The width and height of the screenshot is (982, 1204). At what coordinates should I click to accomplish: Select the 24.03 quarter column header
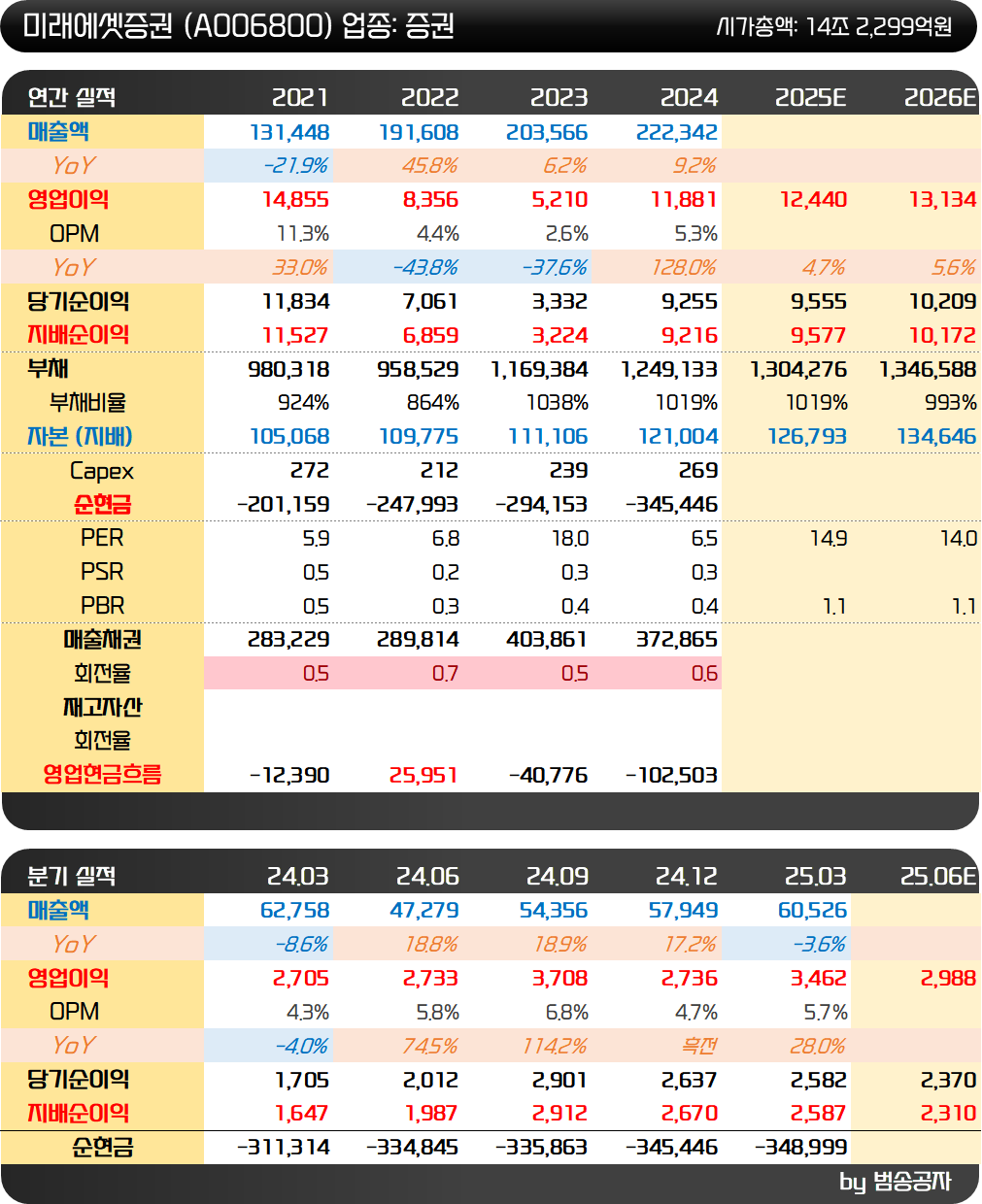298,876
